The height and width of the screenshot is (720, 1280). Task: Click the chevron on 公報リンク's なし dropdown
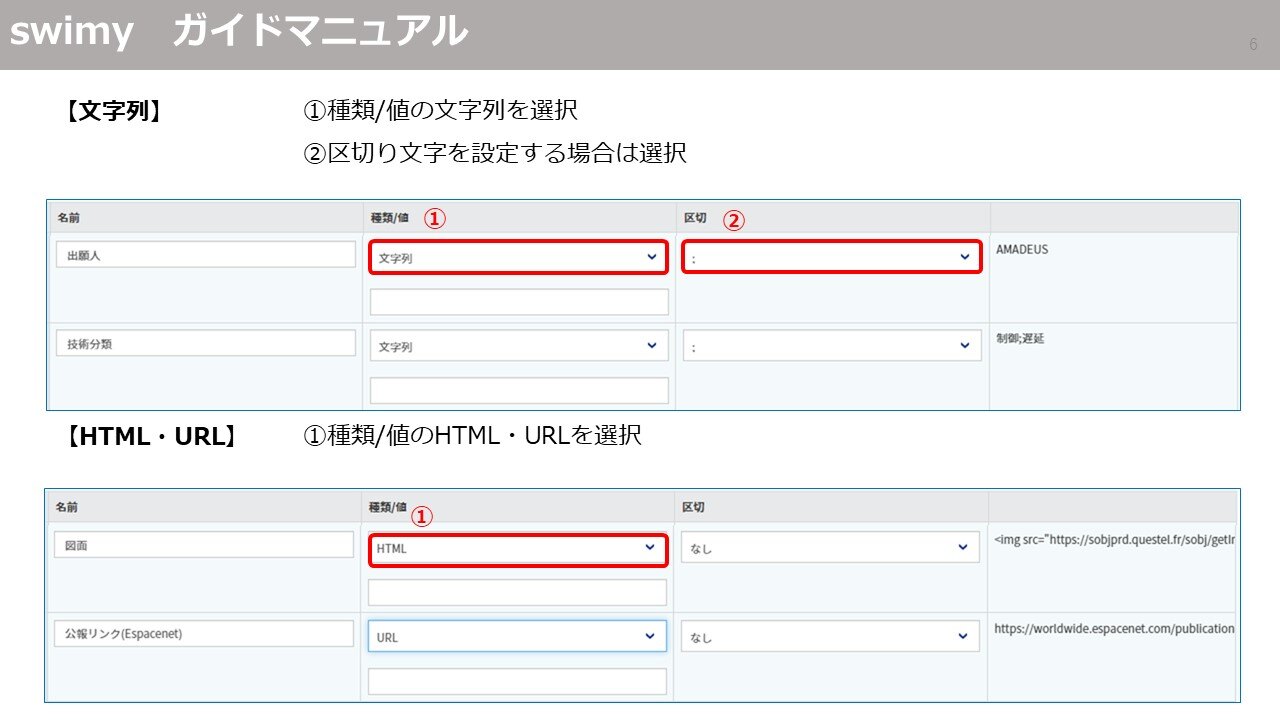pyautogui.click(x=963, y=636)
